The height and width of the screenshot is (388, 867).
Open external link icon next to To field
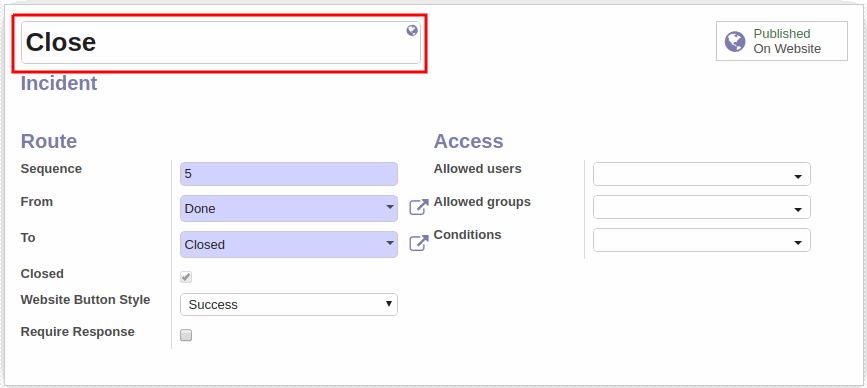coord(419,243)
